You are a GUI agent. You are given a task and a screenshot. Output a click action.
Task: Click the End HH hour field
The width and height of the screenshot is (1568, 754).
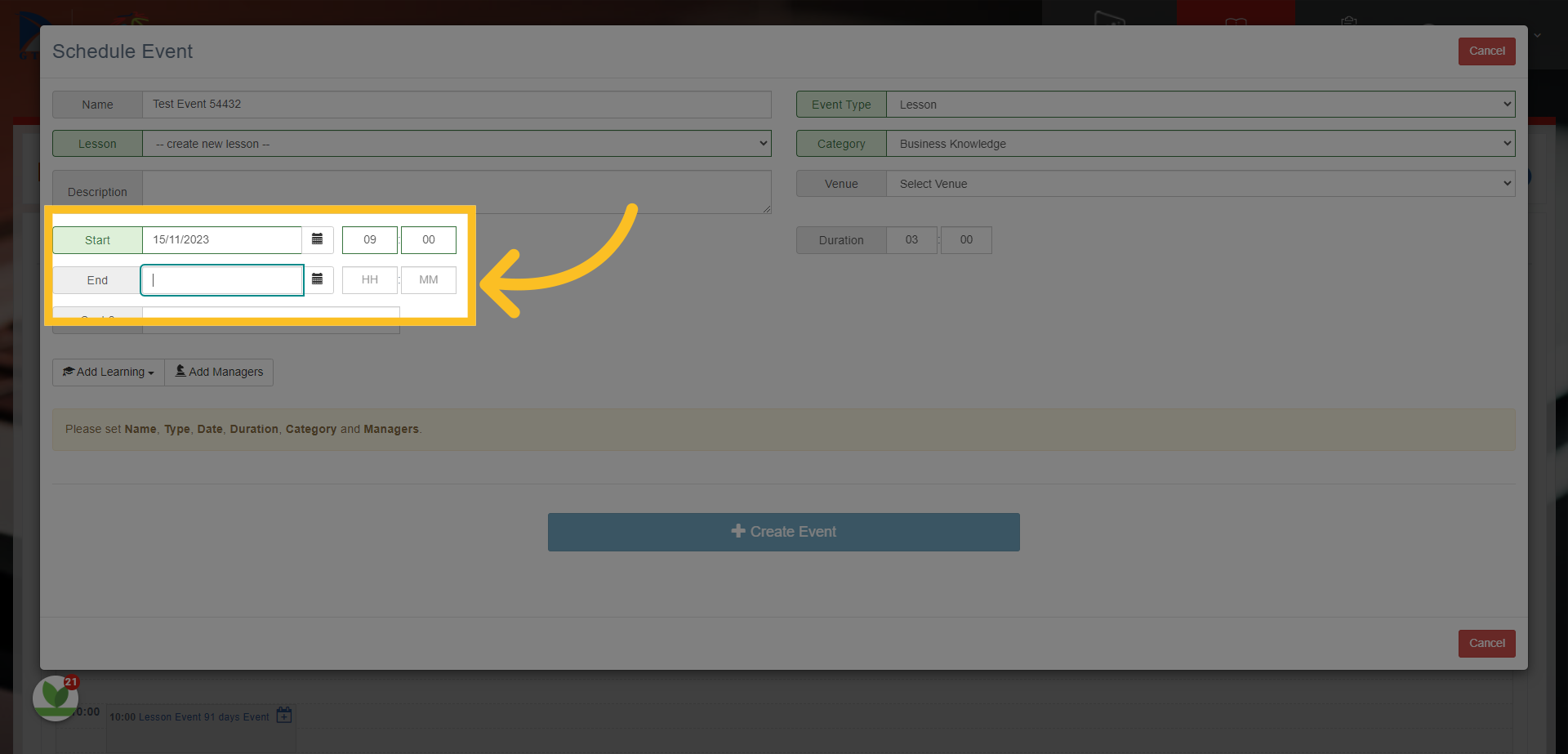tap(370, 279)
